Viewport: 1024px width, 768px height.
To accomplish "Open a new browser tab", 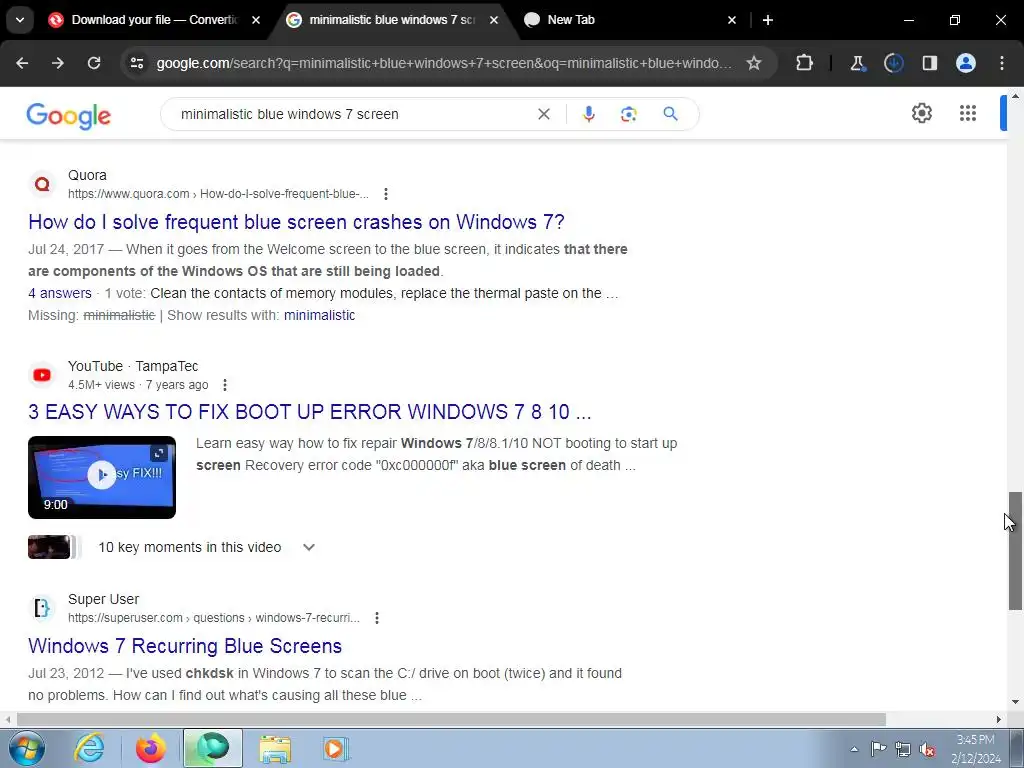I will 768,20.
